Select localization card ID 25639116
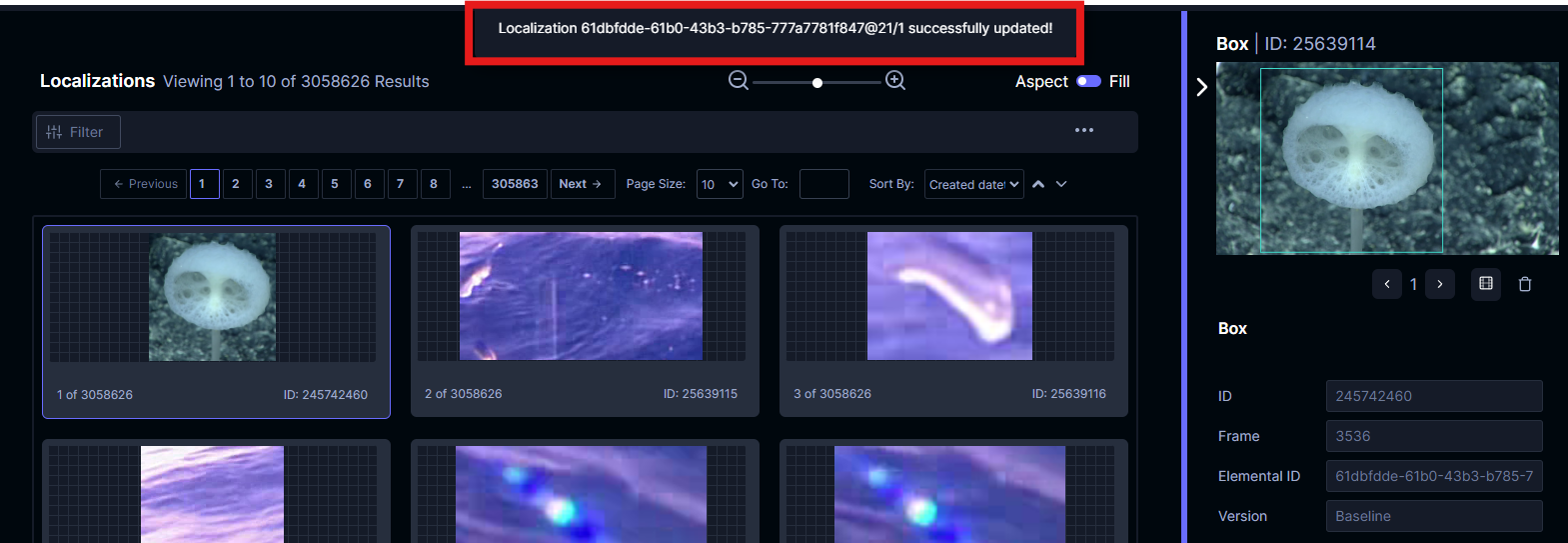This screenshot has height=543, width=1568. pos(953,321)
